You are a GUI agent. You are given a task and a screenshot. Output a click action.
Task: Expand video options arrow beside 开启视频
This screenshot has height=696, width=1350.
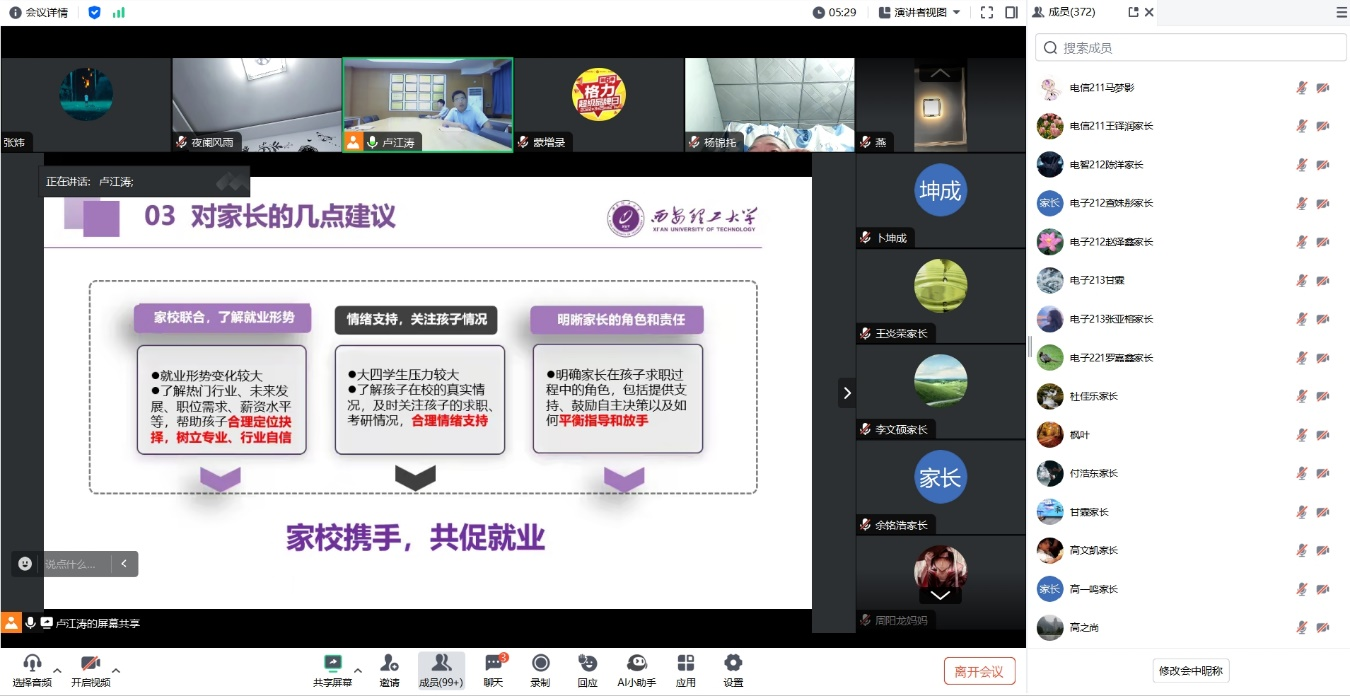(116, 670)
